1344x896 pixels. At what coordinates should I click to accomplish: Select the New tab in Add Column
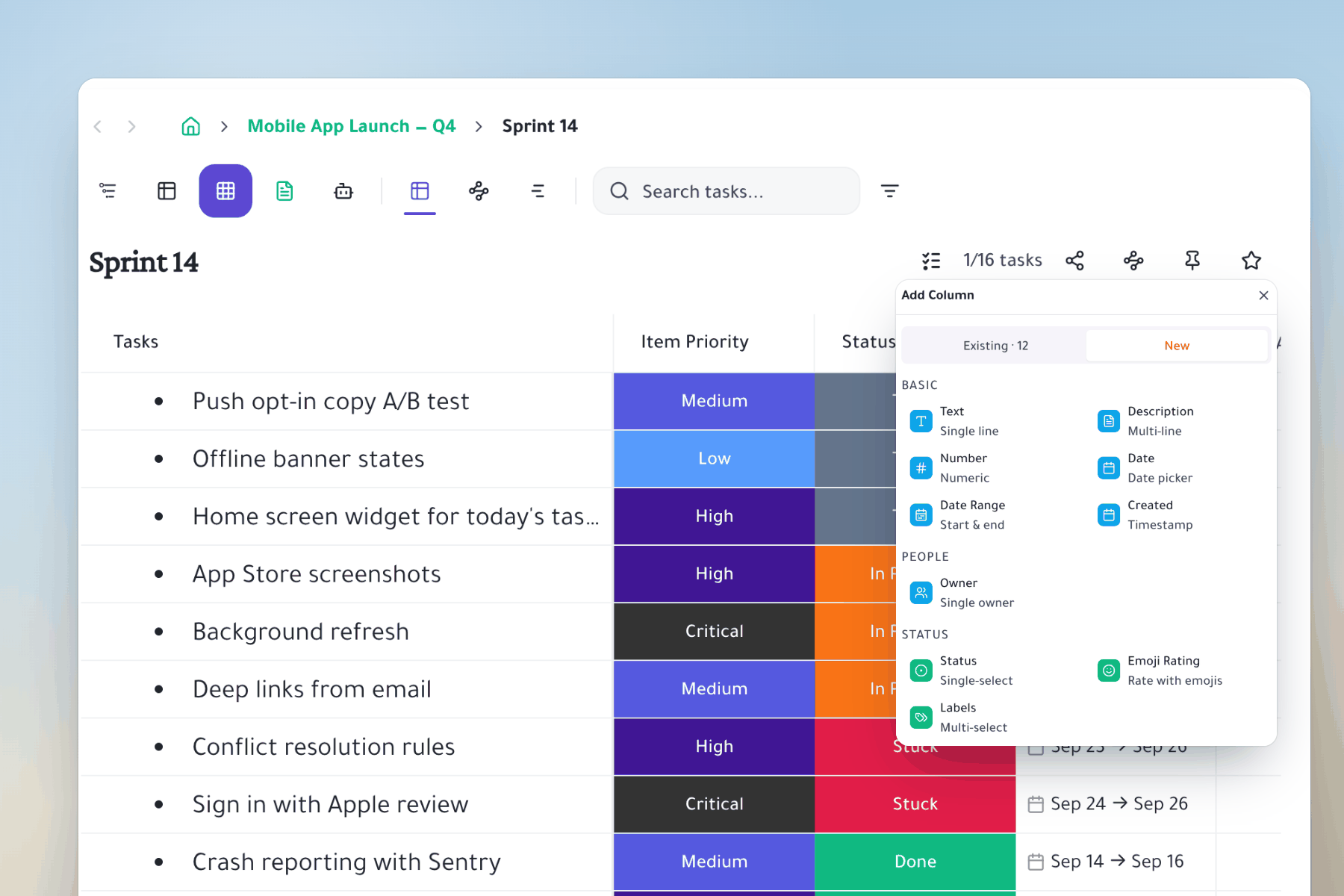[1177, 346]
